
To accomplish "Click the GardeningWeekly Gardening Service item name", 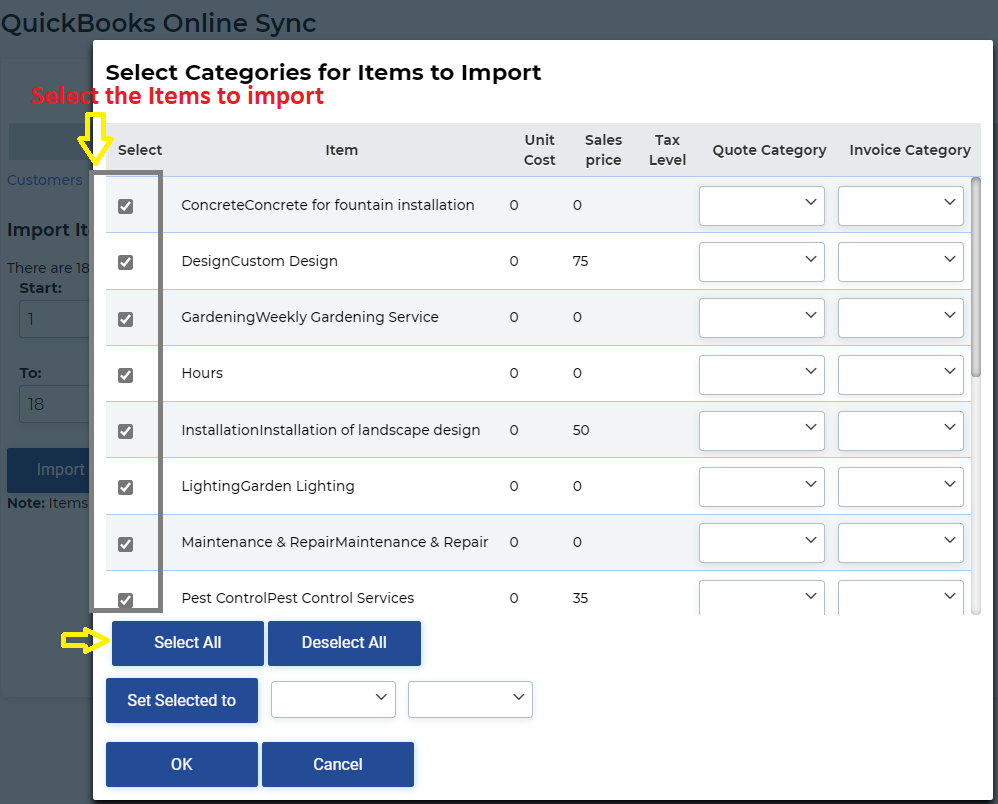I will point(310,317).
